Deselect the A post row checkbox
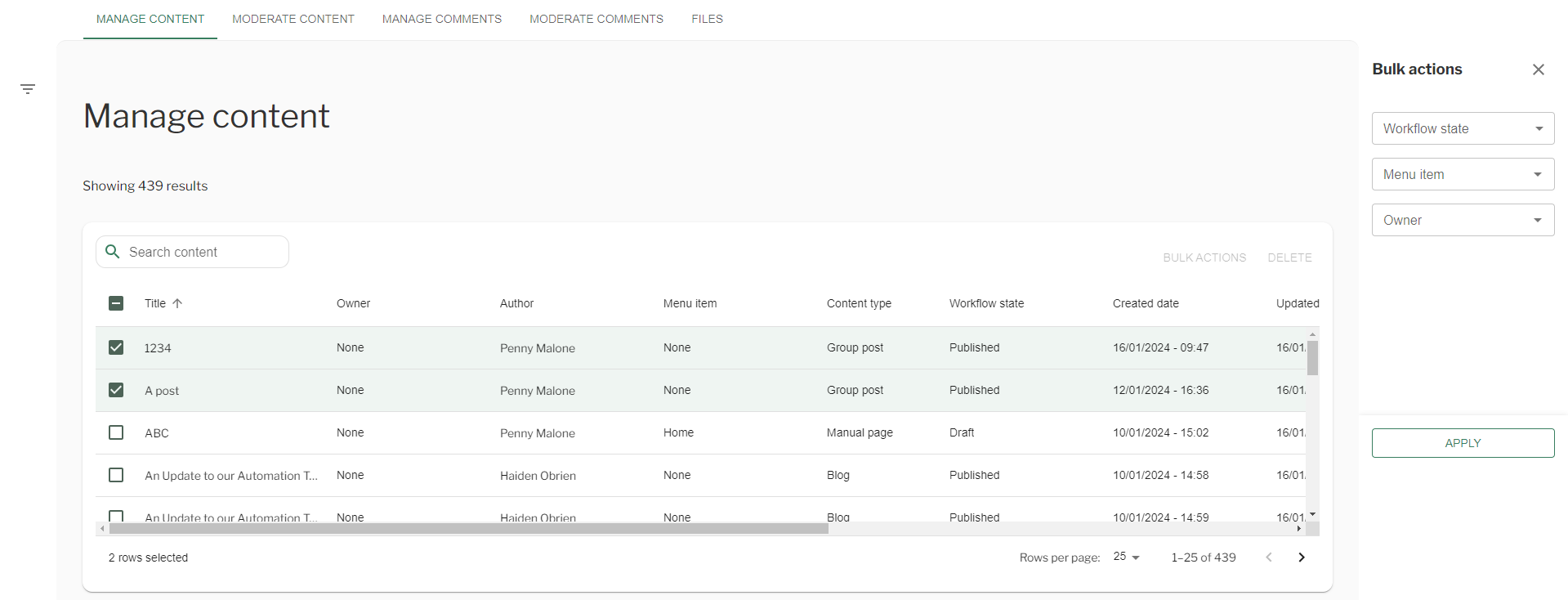 coord(116,390)
